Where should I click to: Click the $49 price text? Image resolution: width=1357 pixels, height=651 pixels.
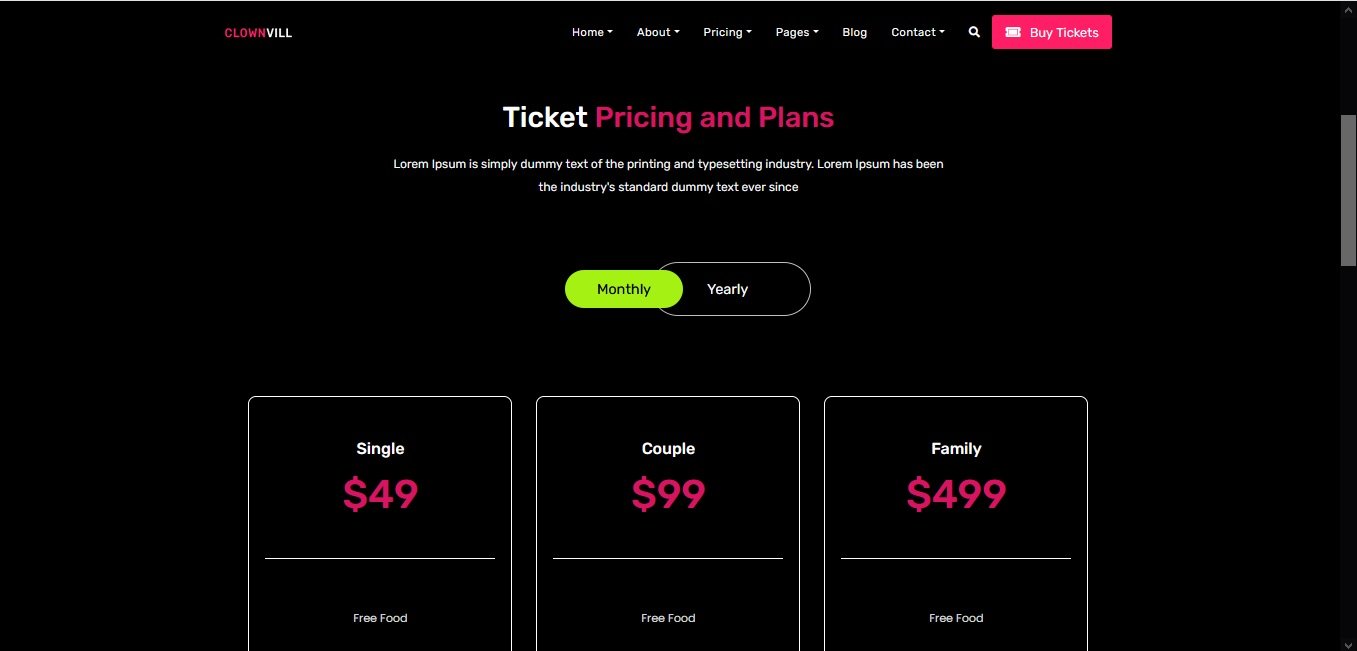tap(380, 494)
